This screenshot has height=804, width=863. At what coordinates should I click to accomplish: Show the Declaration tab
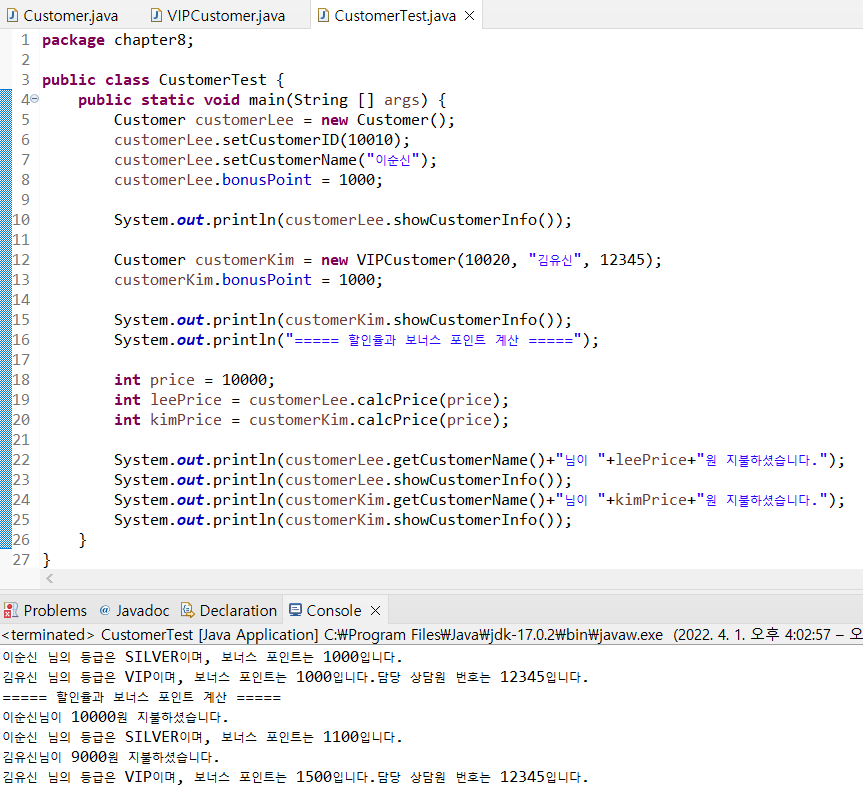pos(238,610)
